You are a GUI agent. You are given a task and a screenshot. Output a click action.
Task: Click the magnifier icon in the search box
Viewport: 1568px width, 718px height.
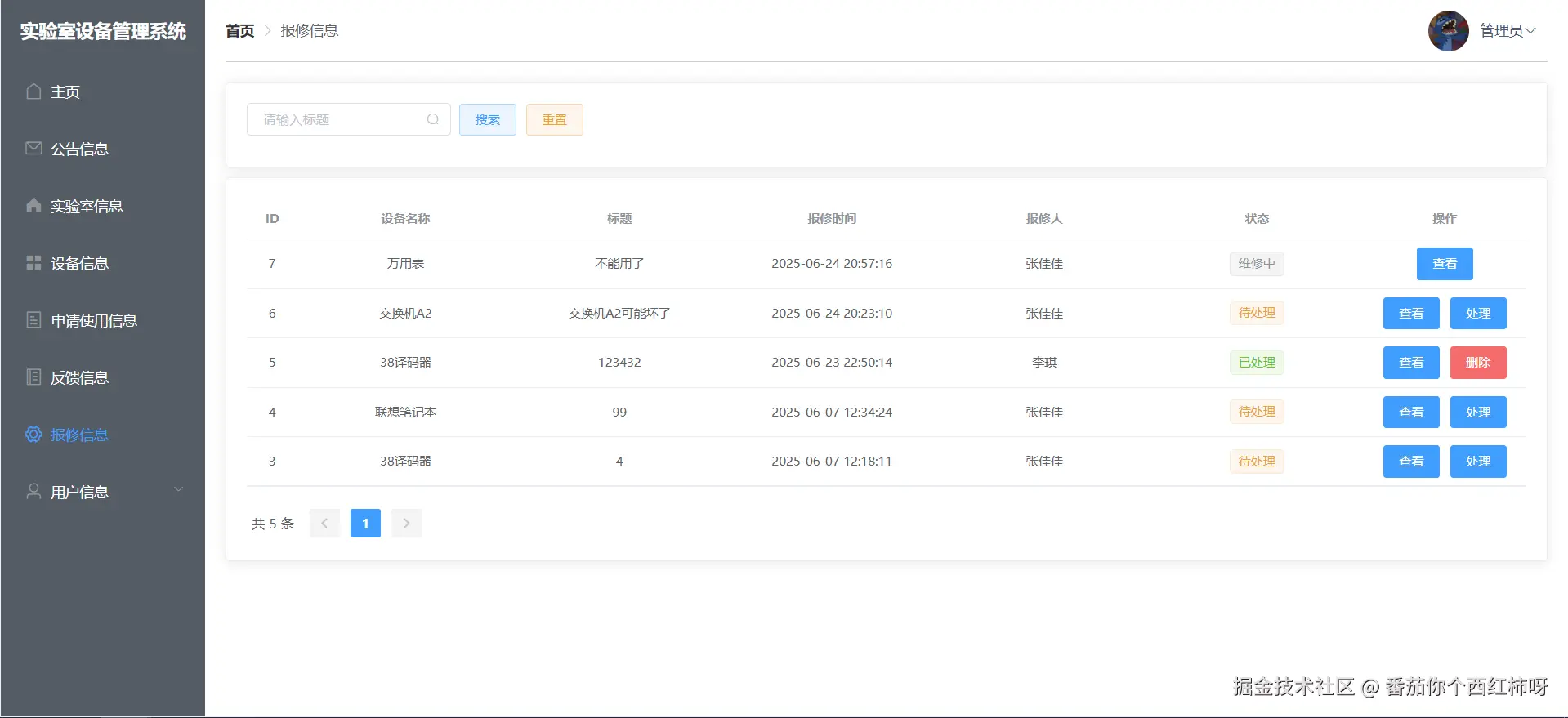433,119
